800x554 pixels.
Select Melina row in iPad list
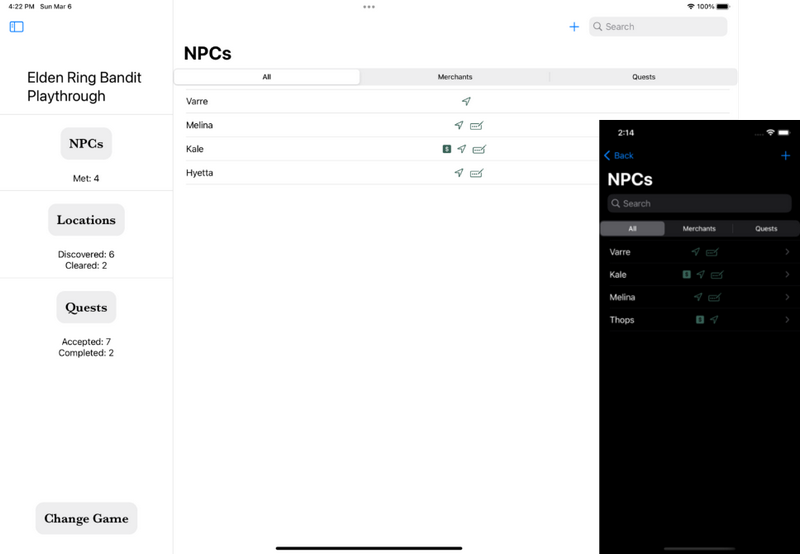(x=392, y=125)
